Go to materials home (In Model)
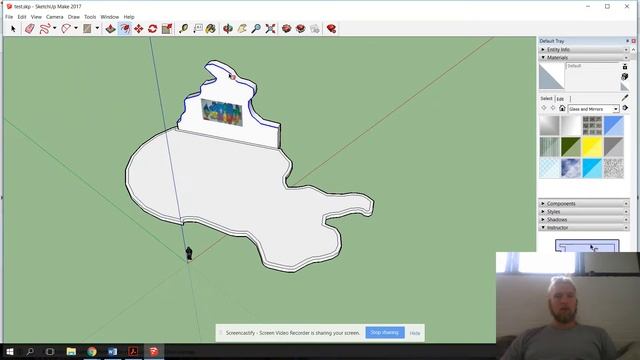This screenshot has height=360, width=640. click(562, 109)
